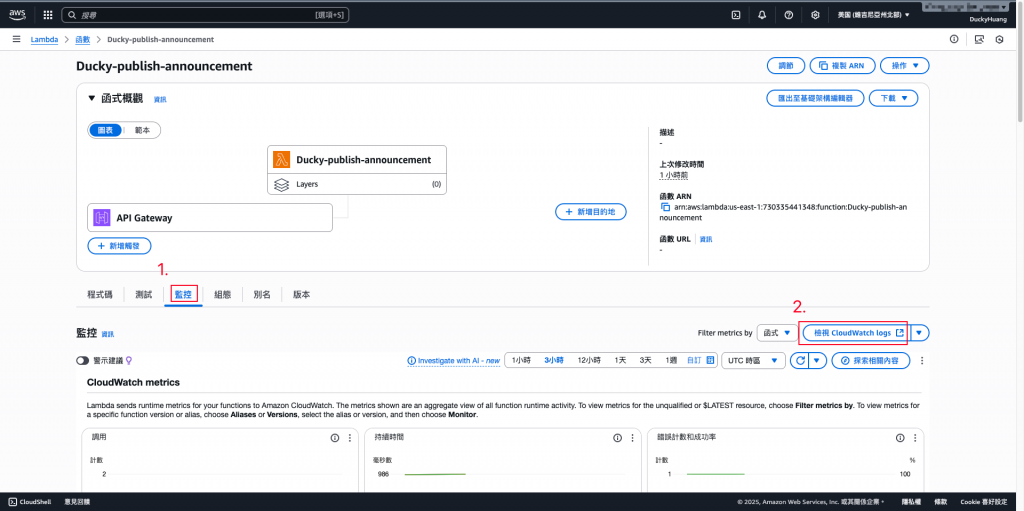
Task: Click the API Gateway icon
Action: point(101,218)
